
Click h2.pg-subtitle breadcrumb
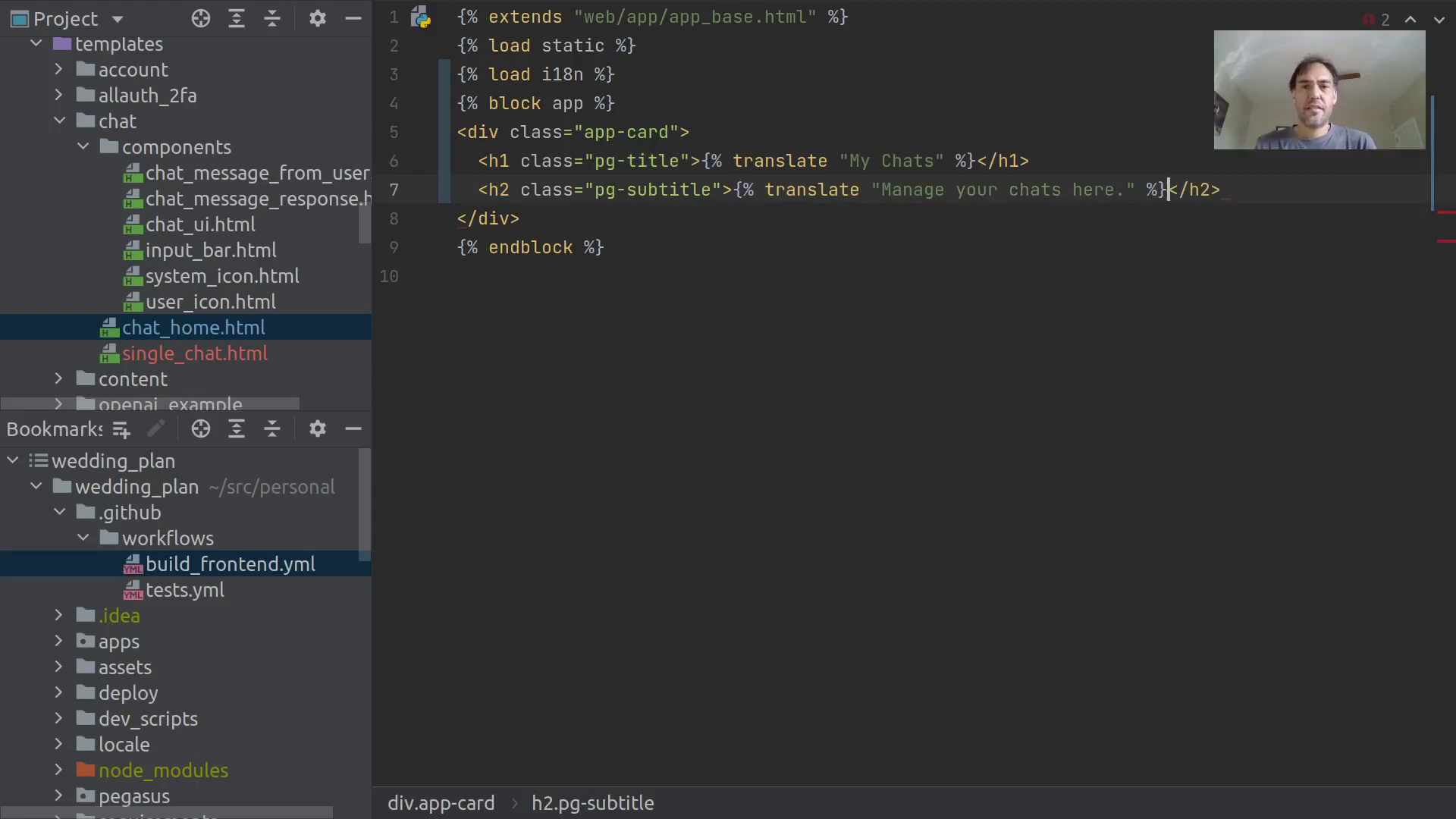pos(592,803)
